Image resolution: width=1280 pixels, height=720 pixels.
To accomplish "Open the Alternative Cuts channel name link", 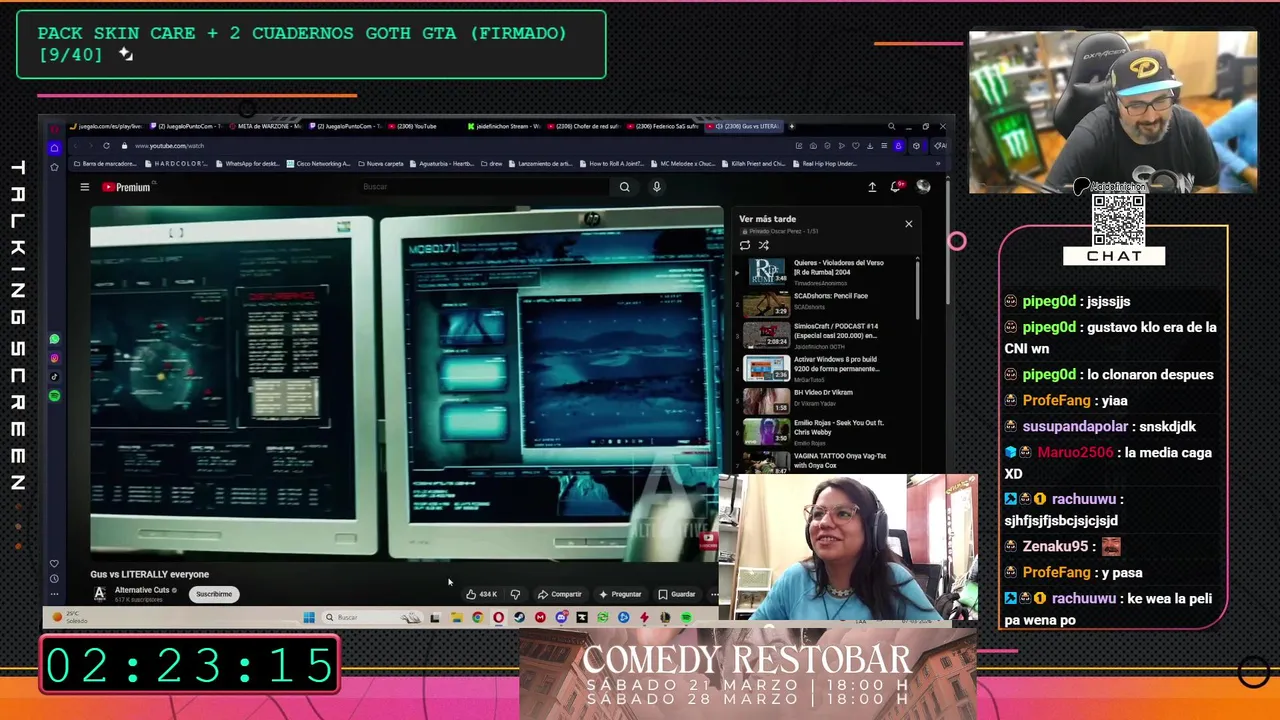I will [x=142, y=590].
